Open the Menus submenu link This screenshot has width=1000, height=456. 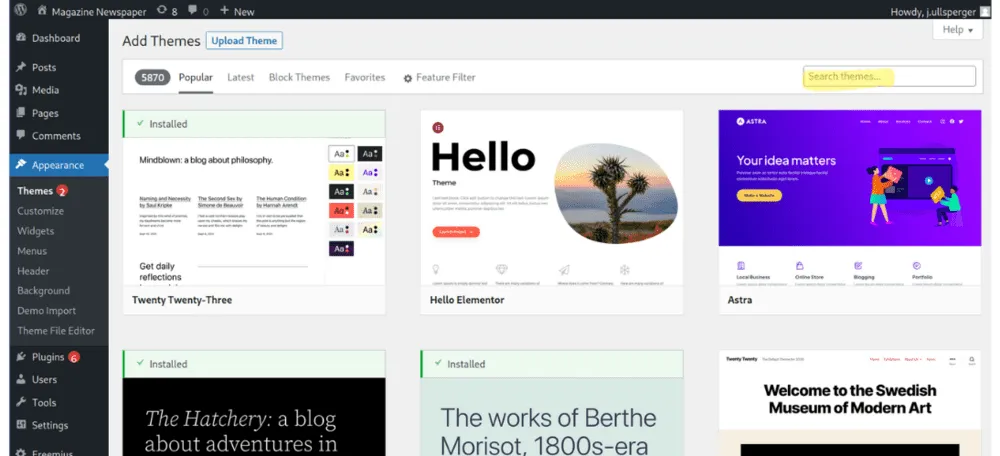click(x=32, y=251)
